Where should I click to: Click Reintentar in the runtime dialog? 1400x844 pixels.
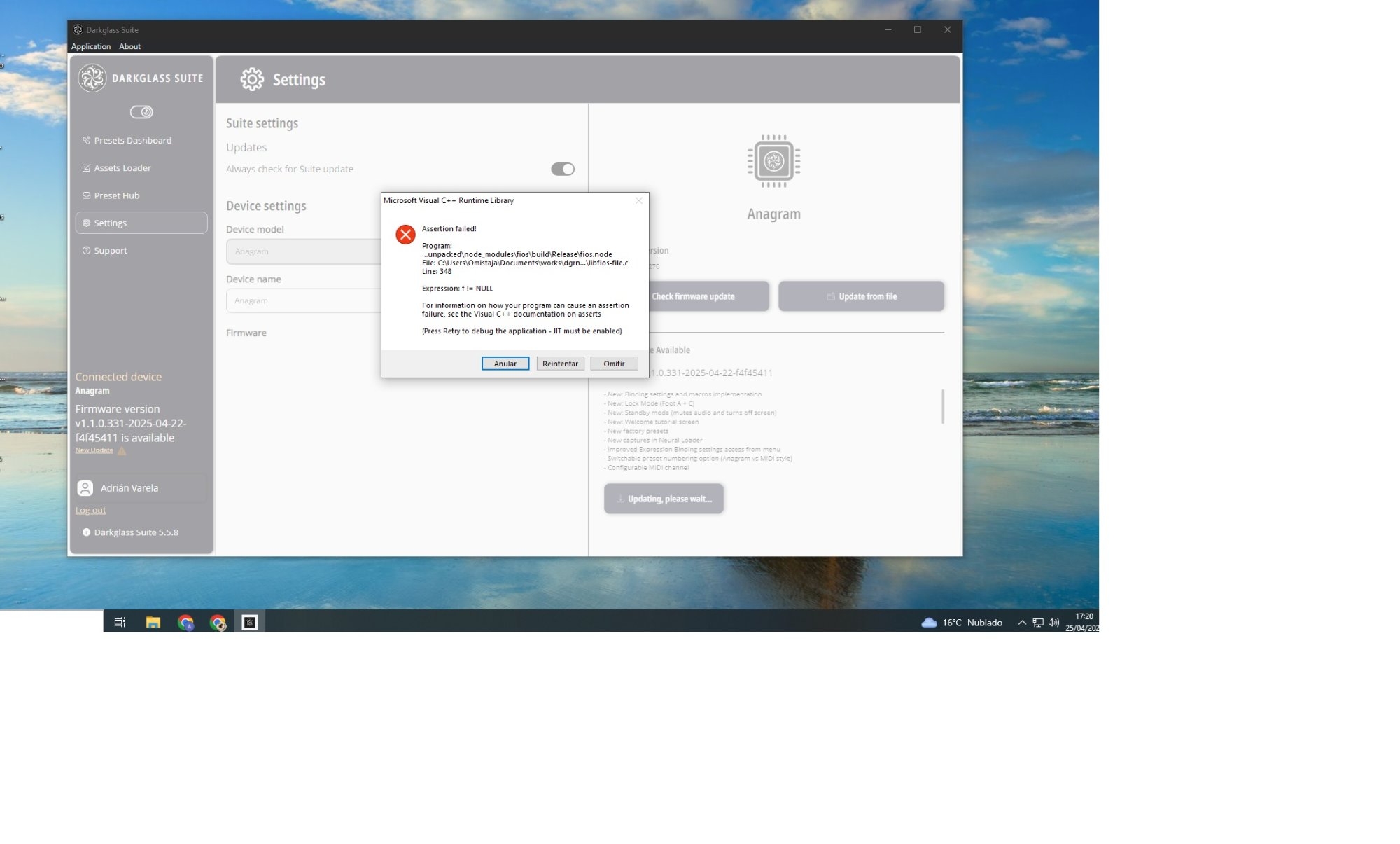pyautogui.click(x=560, y=364)
